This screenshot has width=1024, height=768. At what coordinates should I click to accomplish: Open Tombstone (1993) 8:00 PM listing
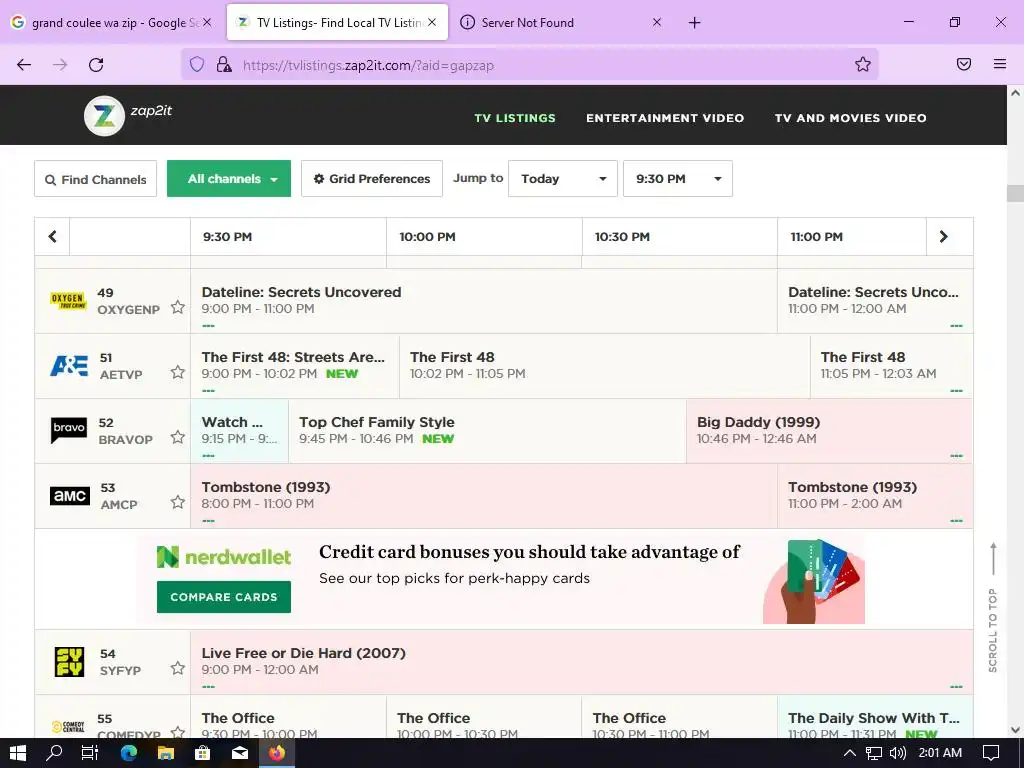pyautogui.click(x=483, y=496)
